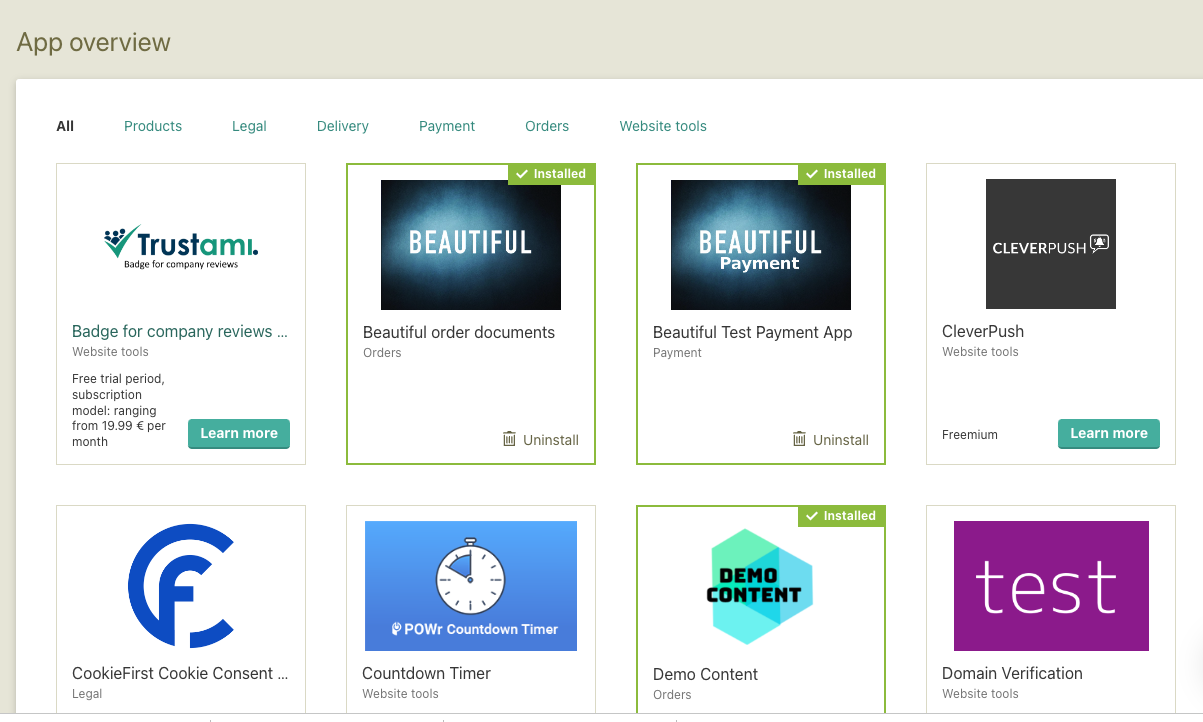The image size is (1203, 722).
Task: Click Website tools label under CleverPush
Action: click(980, 352)
